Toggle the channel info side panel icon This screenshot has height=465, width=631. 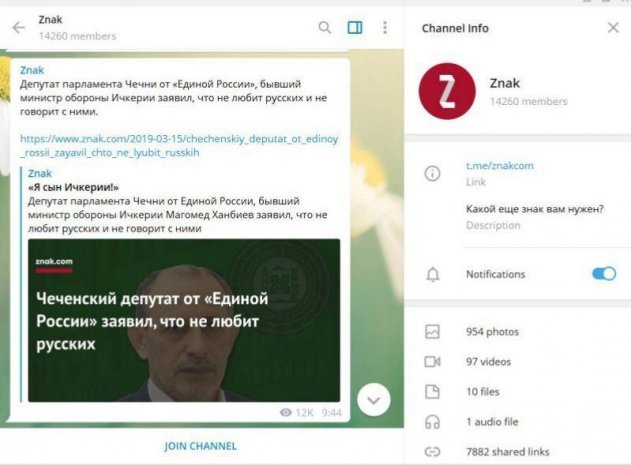(355, 28)
